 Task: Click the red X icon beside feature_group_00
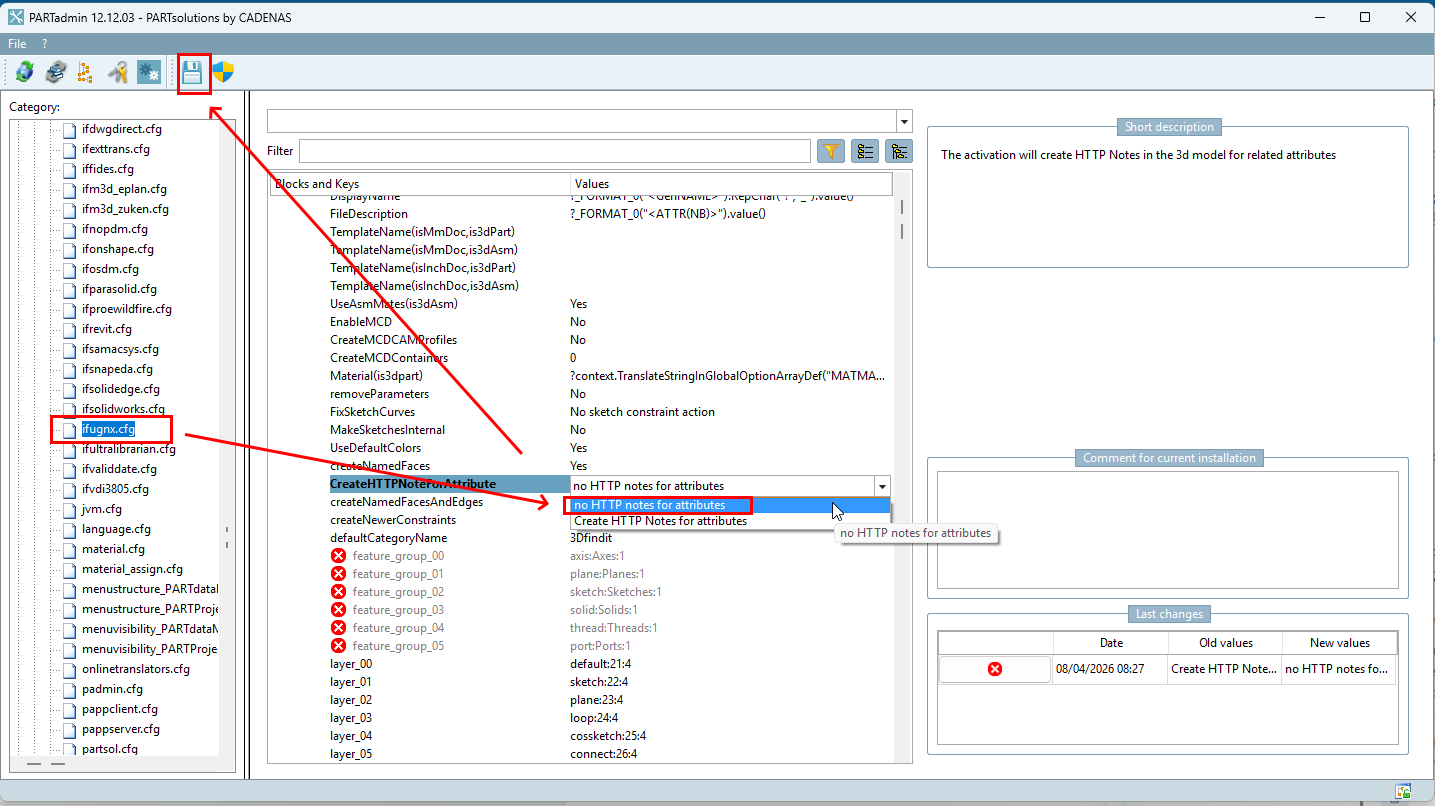click(338, 556)
